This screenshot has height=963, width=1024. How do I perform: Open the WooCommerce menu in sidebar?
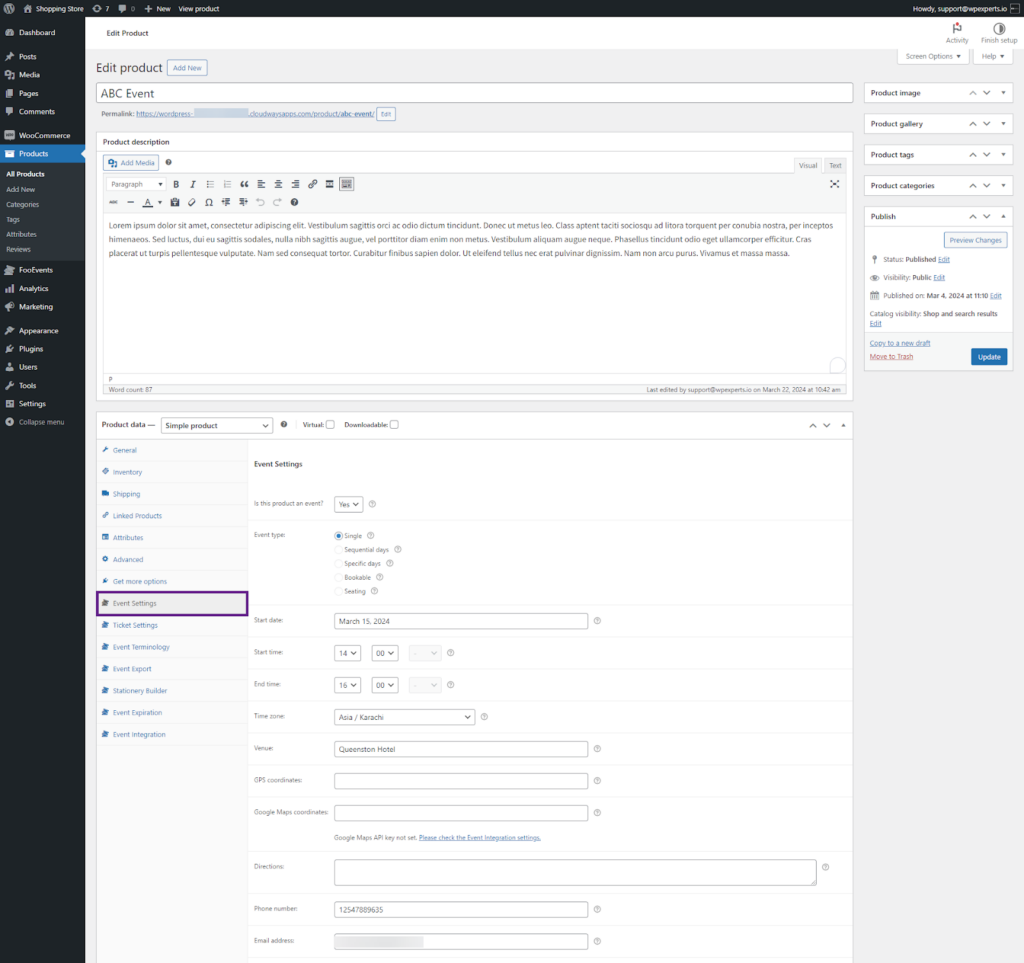click(x=42, y=135)
